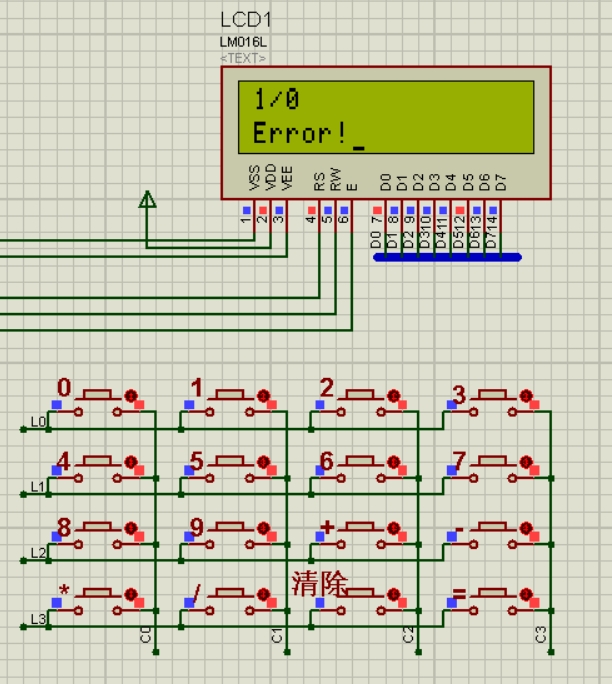Screen dimensions: 612x684
Task: Push the multiply (*) key switch
Action: pos(98,593)
